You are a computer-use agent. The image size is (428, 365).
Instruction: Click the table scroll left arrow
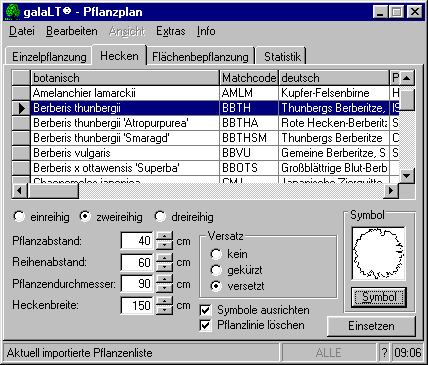point(19,191)
